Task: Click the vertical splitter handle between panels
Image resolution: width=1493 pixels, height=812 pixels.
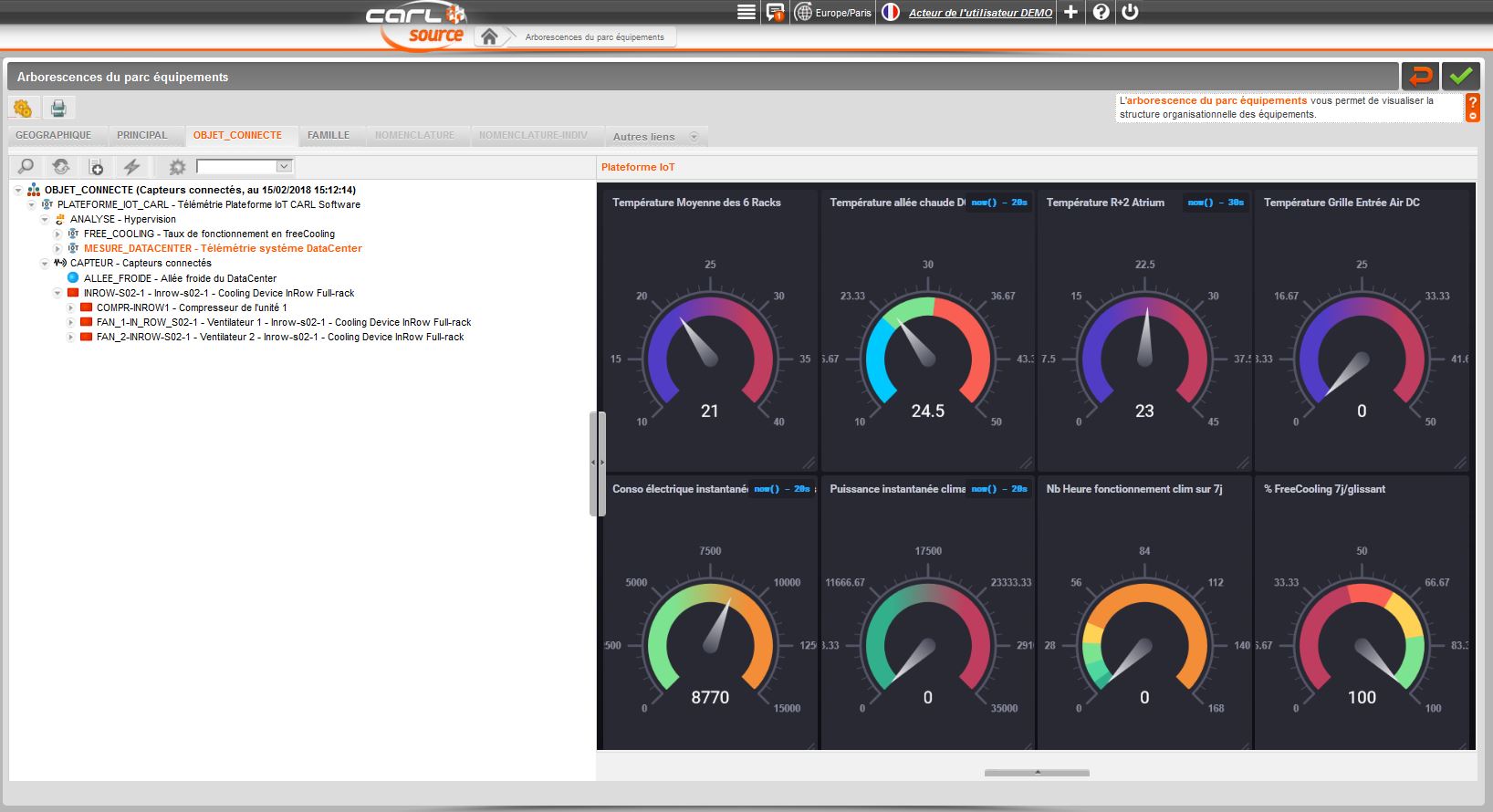Action: [x=598, y=463]
